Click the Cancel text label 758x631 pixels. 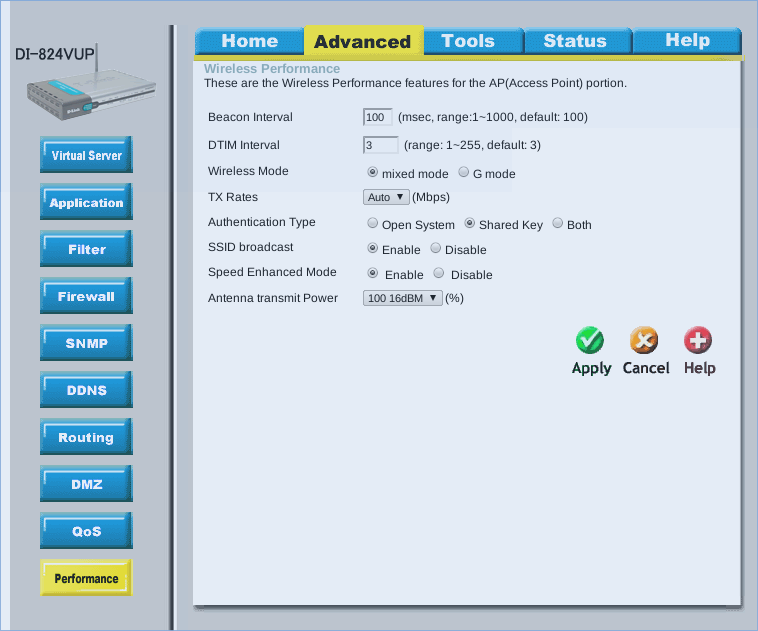pyautogui.click(x=646, y=368)
